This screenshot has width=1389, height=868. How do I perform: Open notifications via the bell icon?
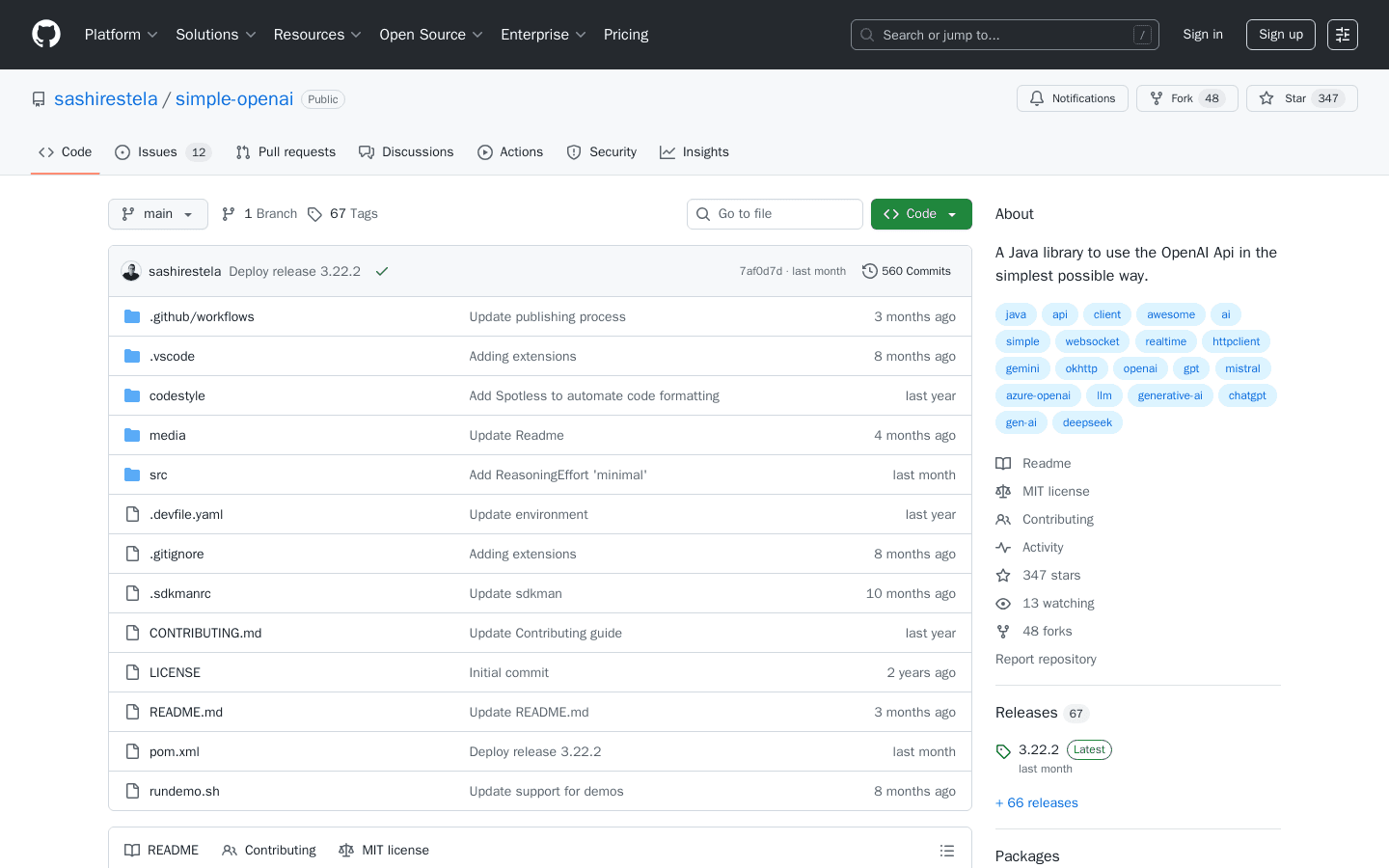coord(1037,97)
